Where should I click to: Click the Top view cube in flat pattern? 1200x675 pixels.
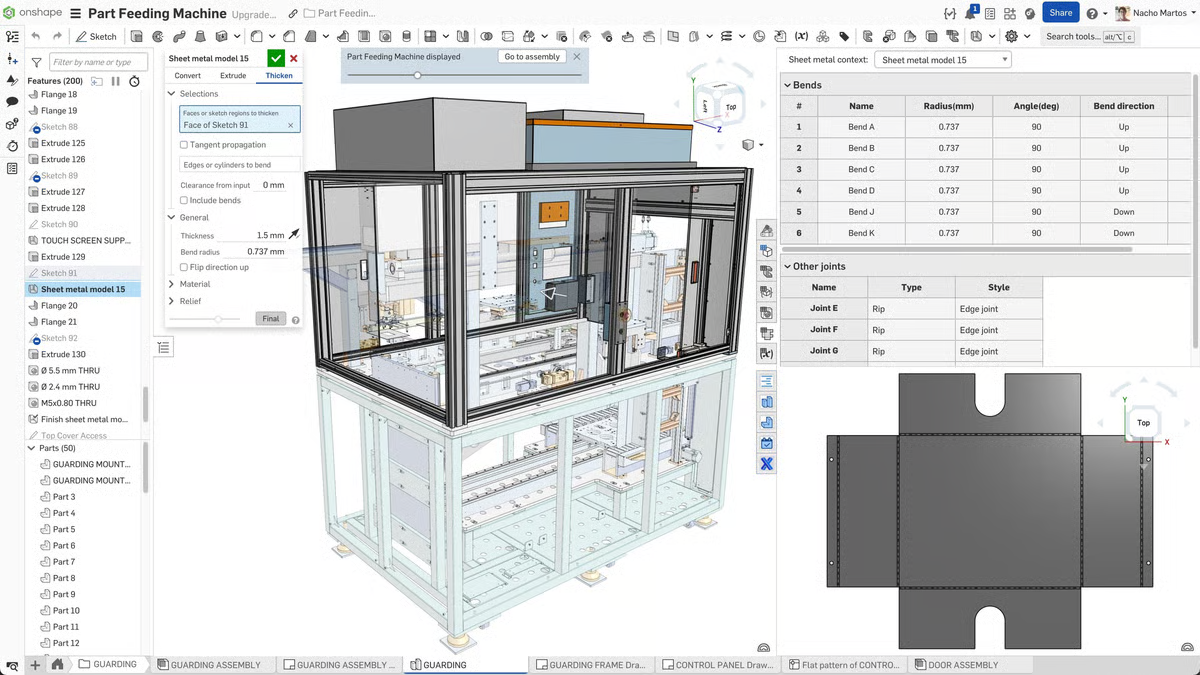1143,423
